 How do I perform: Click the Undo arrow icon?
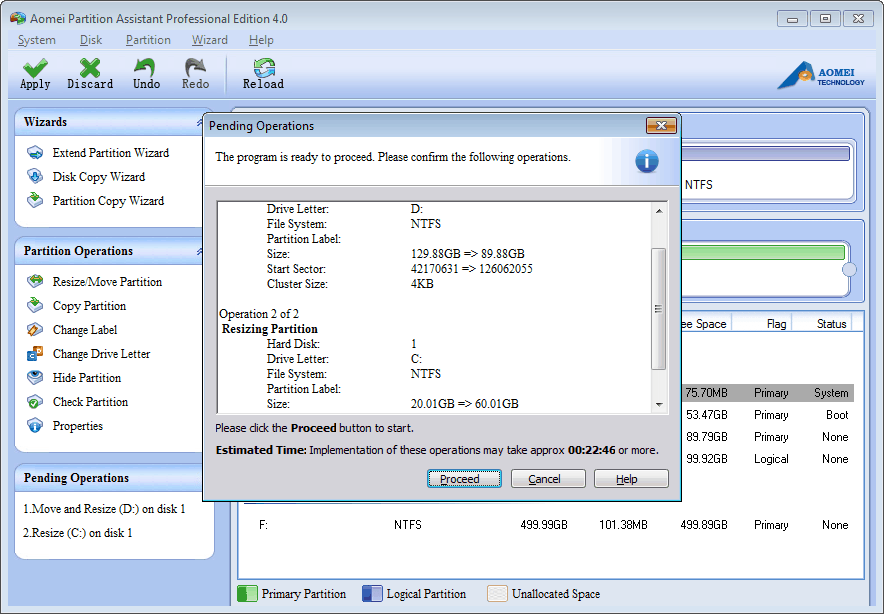coord(145,68)
